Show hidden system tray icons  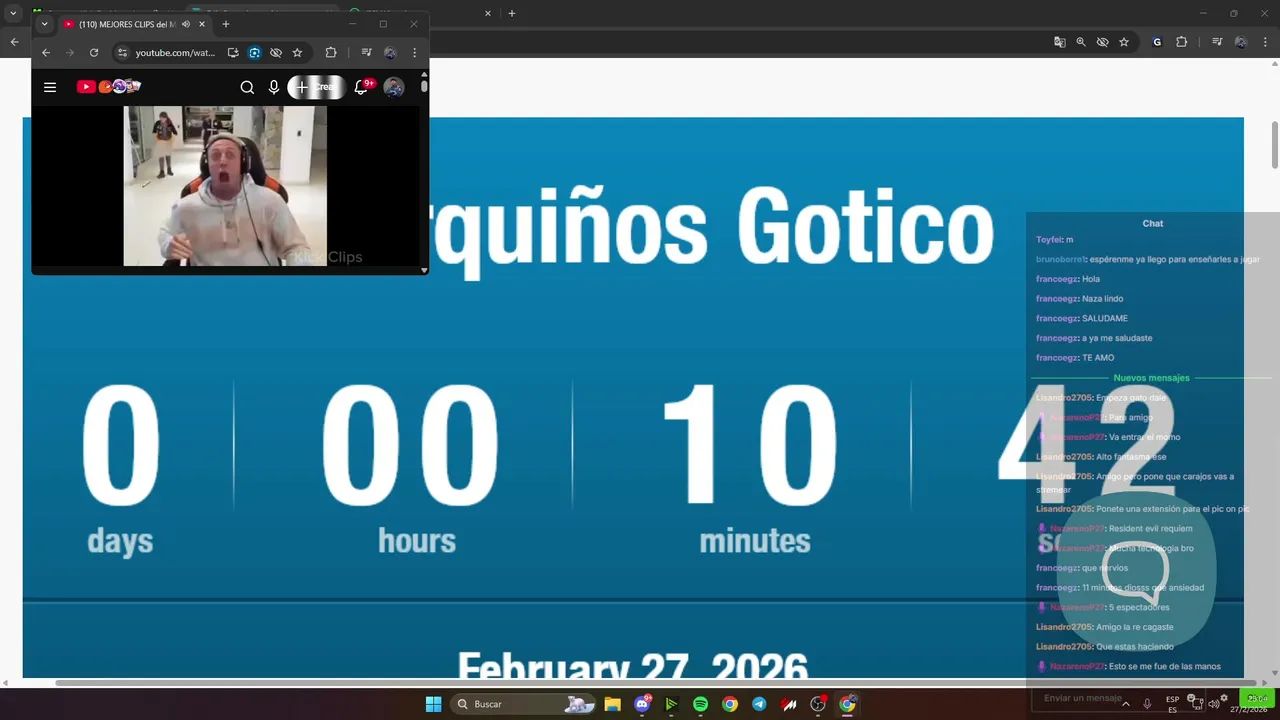coord(1126,704)
